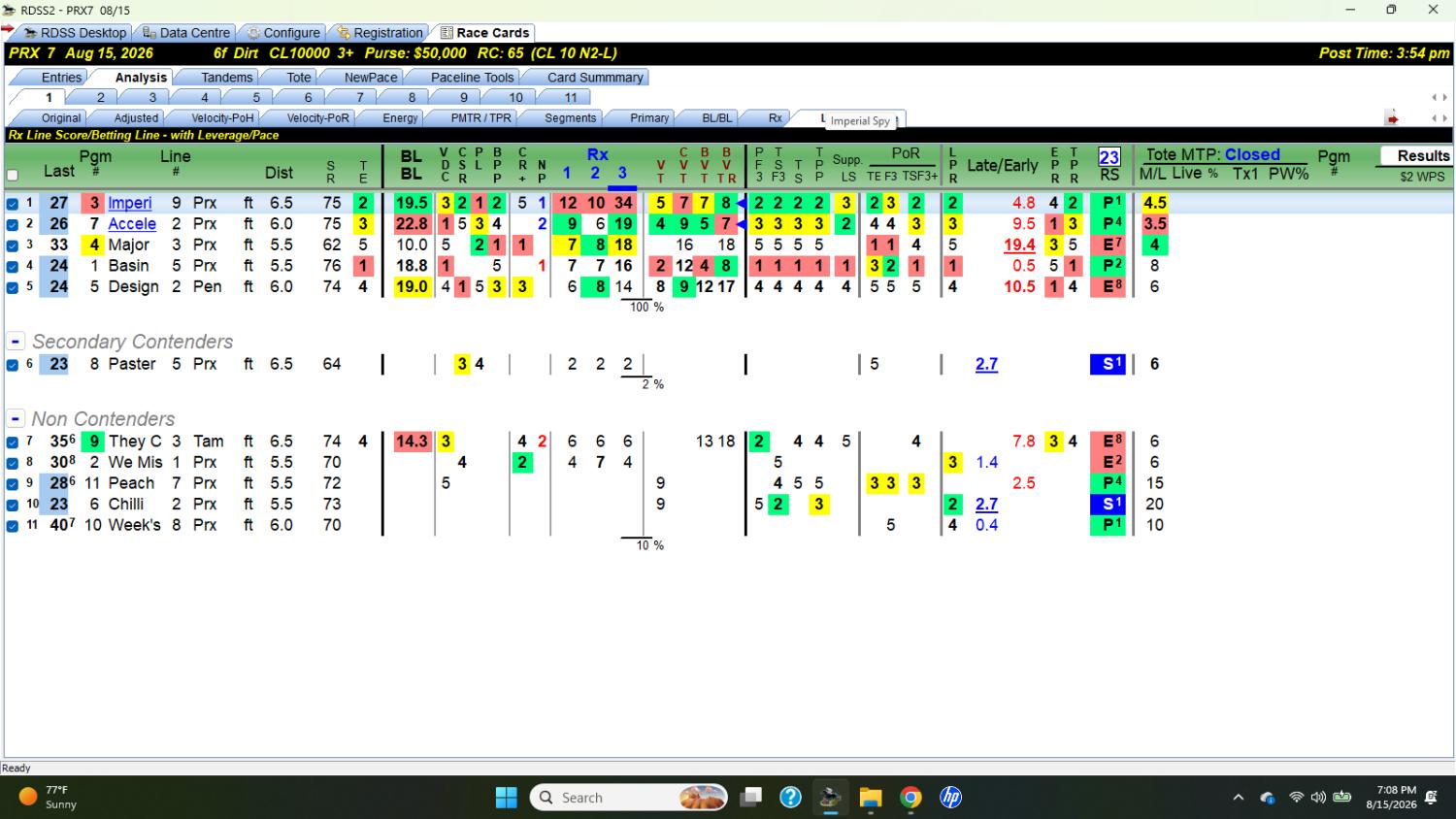Click the right tab-scroll arrow on race number row
This screenshot has width=1456, height=819.
[1443, 97]
